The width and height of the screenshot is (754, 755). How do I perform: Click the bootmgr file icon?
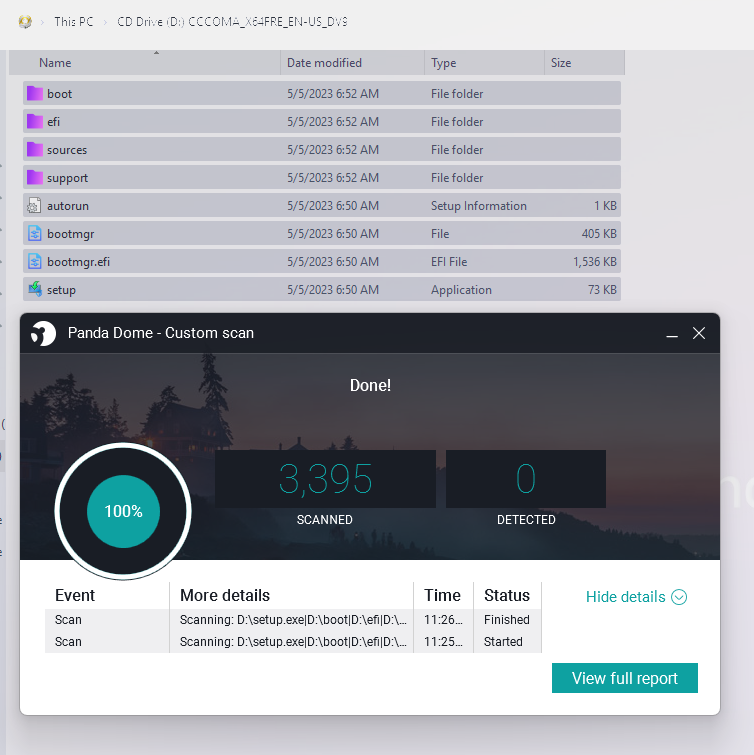[x=34, y=234]
